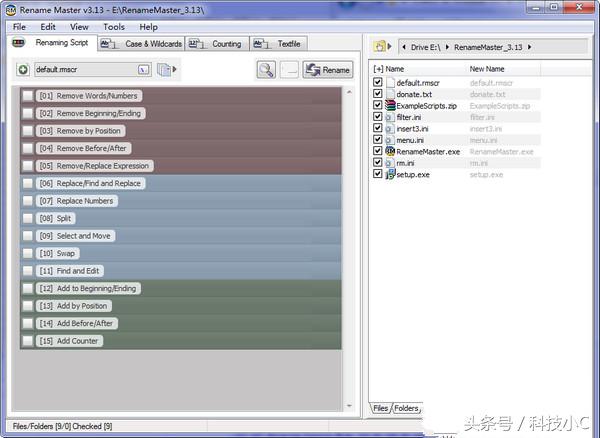Open the Help menu

(148, 27)
